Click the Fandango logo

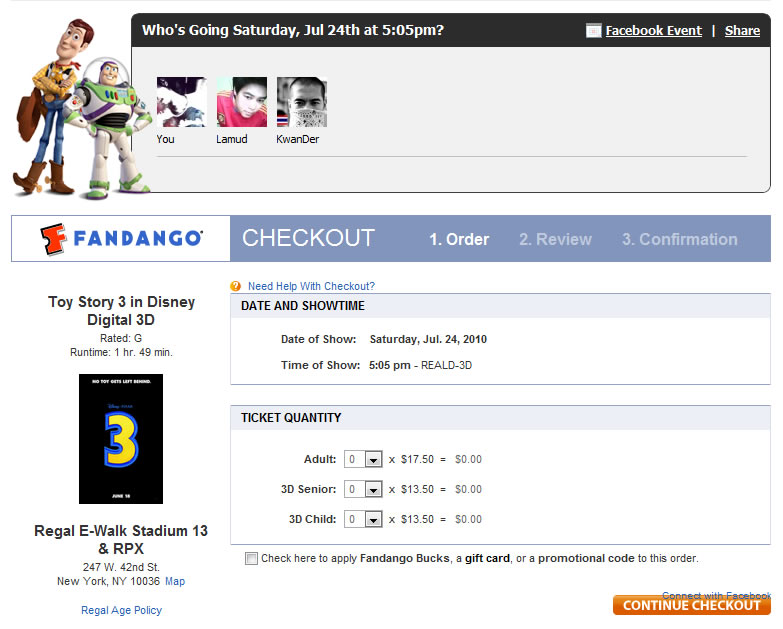(121, 239)
